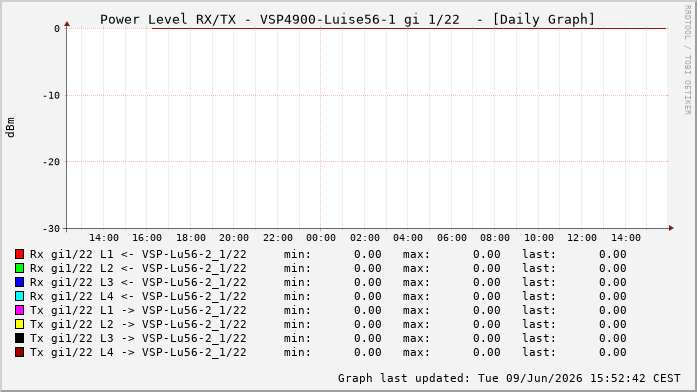
Task: Click the -10 y-axis value
Action: pyautogui.click(x=51, y=96)
